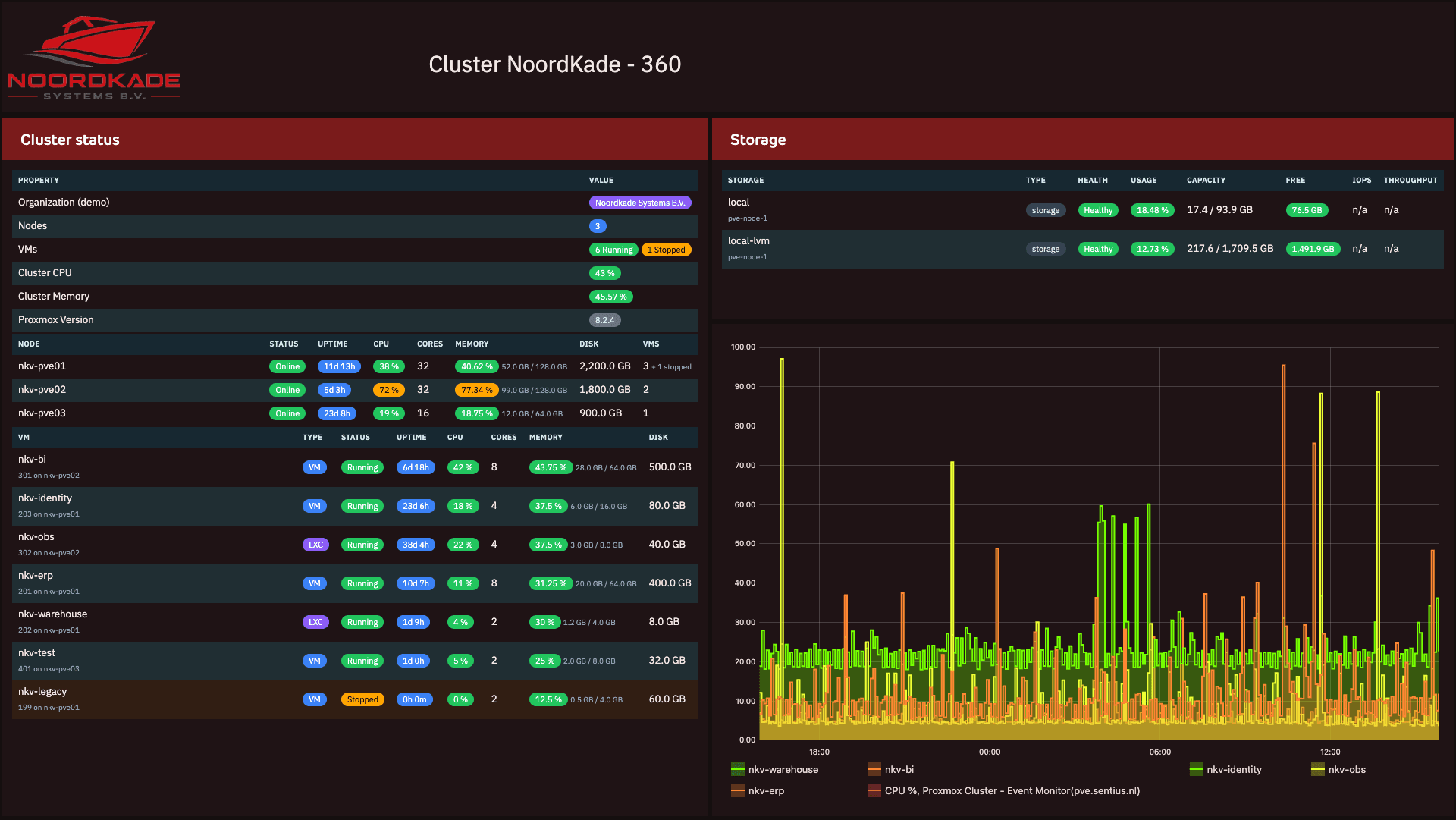Toggle nkv-bi series in chart legend

[x=899, y=769]
